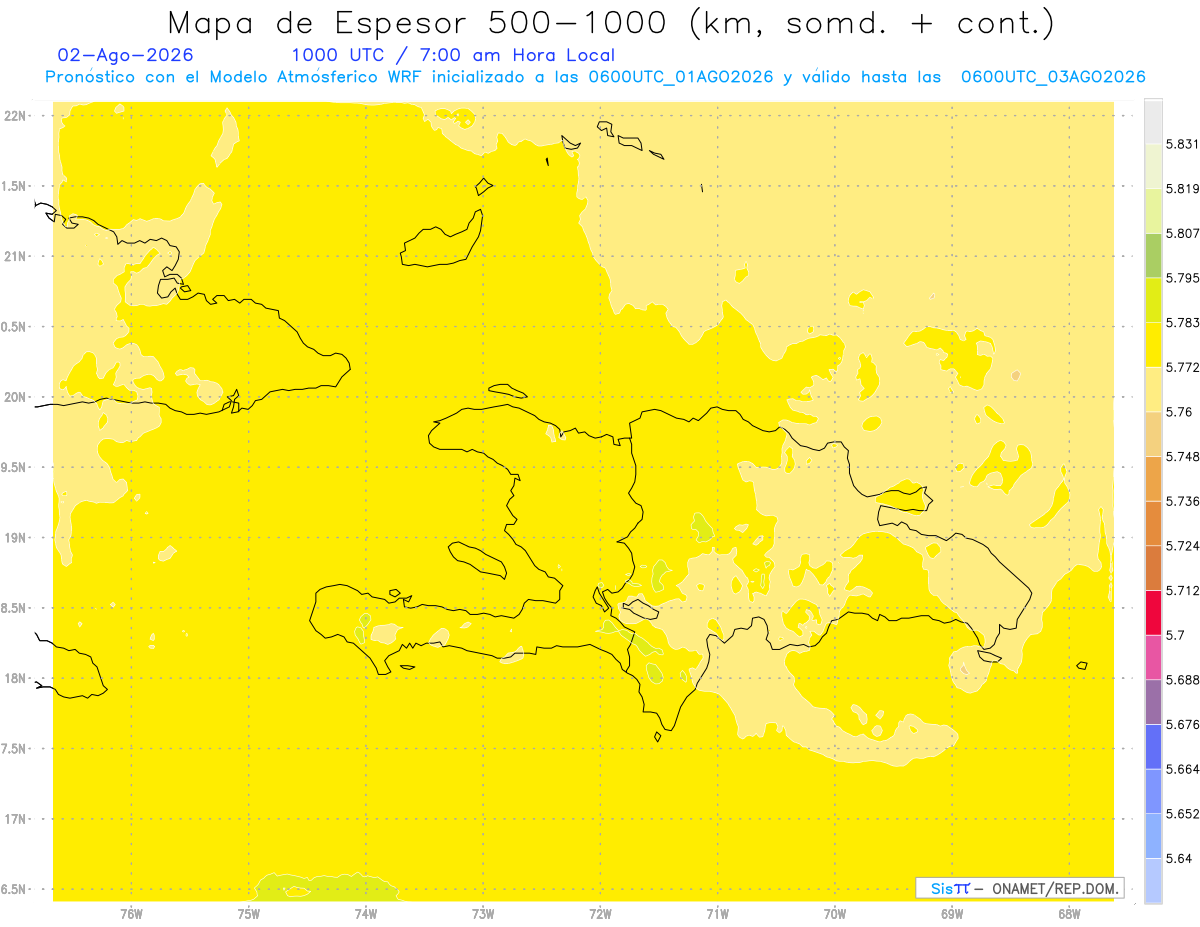
Task: Pick the light blue swatch above 5.64
Action: pyautogui.click(x=1153, y=835)
